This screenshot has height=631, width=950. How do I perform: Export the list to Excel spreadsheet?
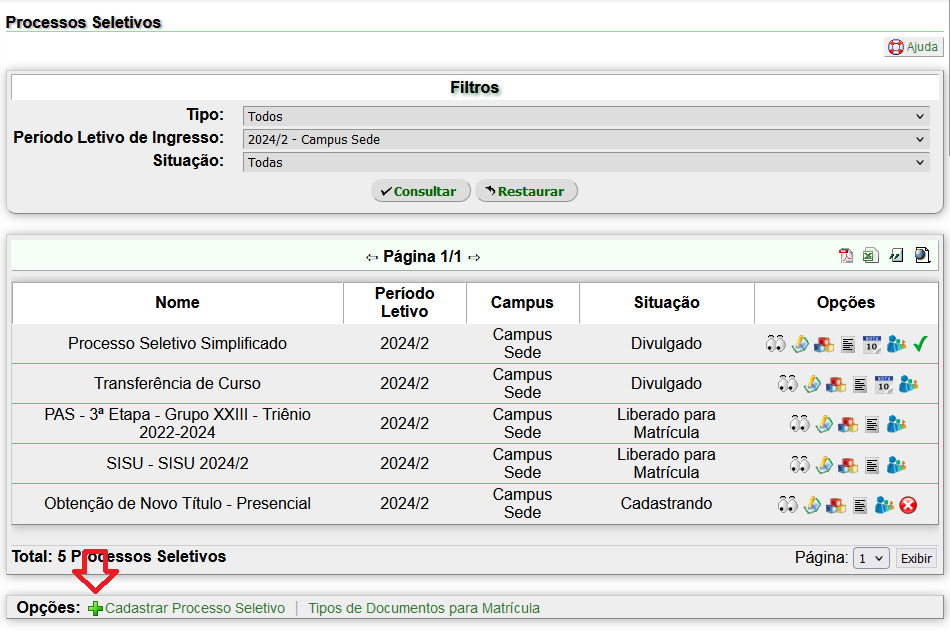(871, 256)
